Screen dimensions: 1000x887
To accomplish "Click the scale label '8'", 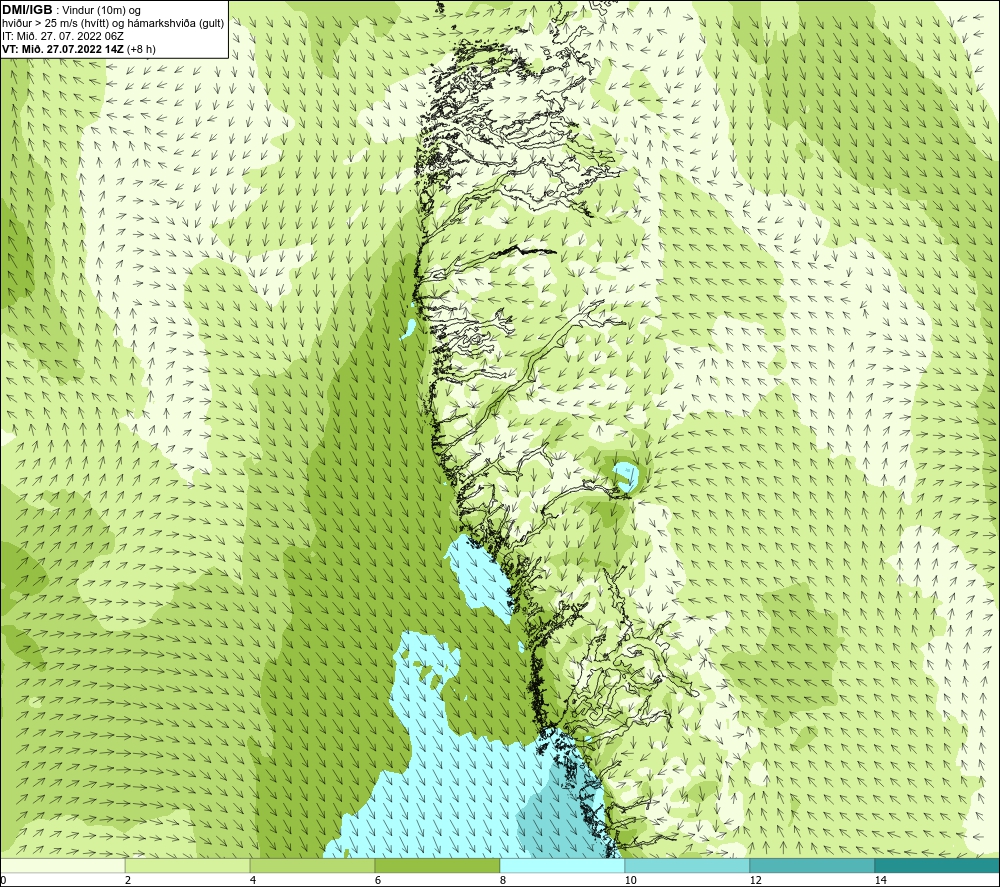I will click(x=503, y=880).
